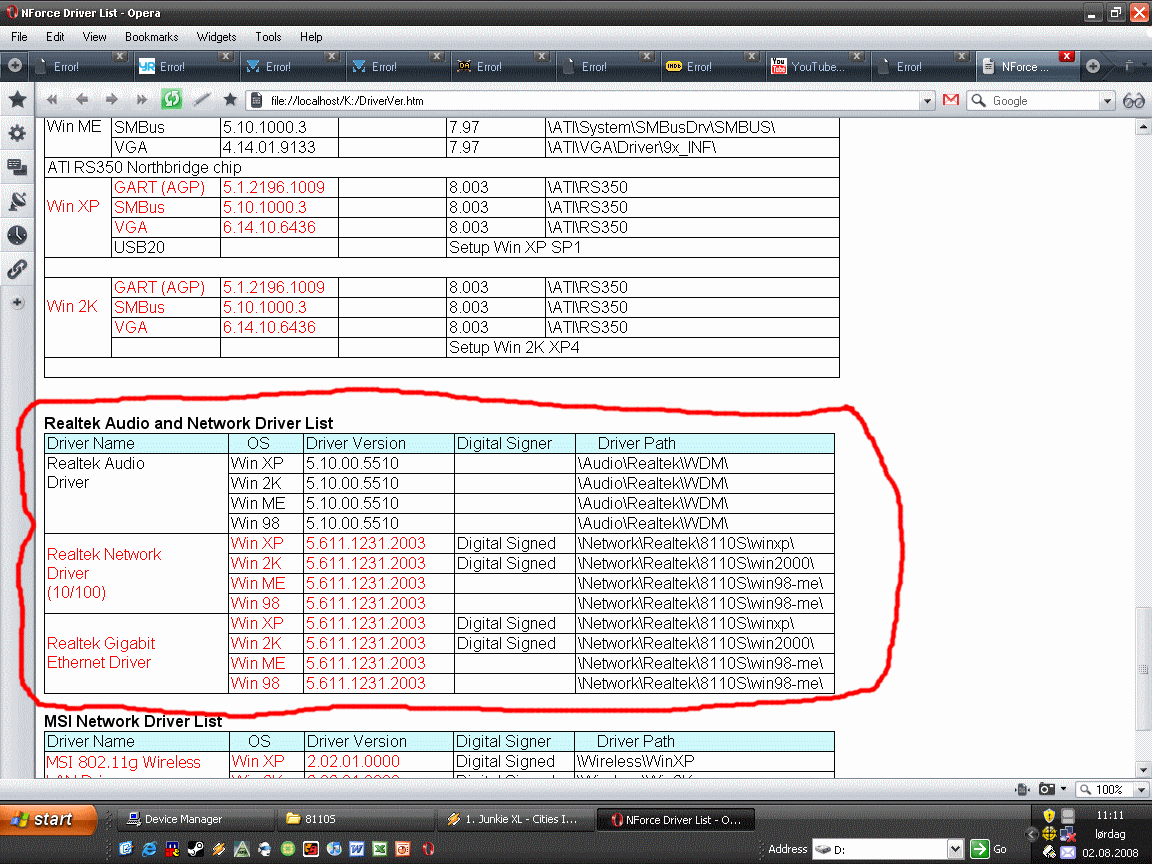Open the Widgets gear panel in sidebar
Image resolution: width=1152 pixels, height=864 pixels.
[x=17, y=133]
